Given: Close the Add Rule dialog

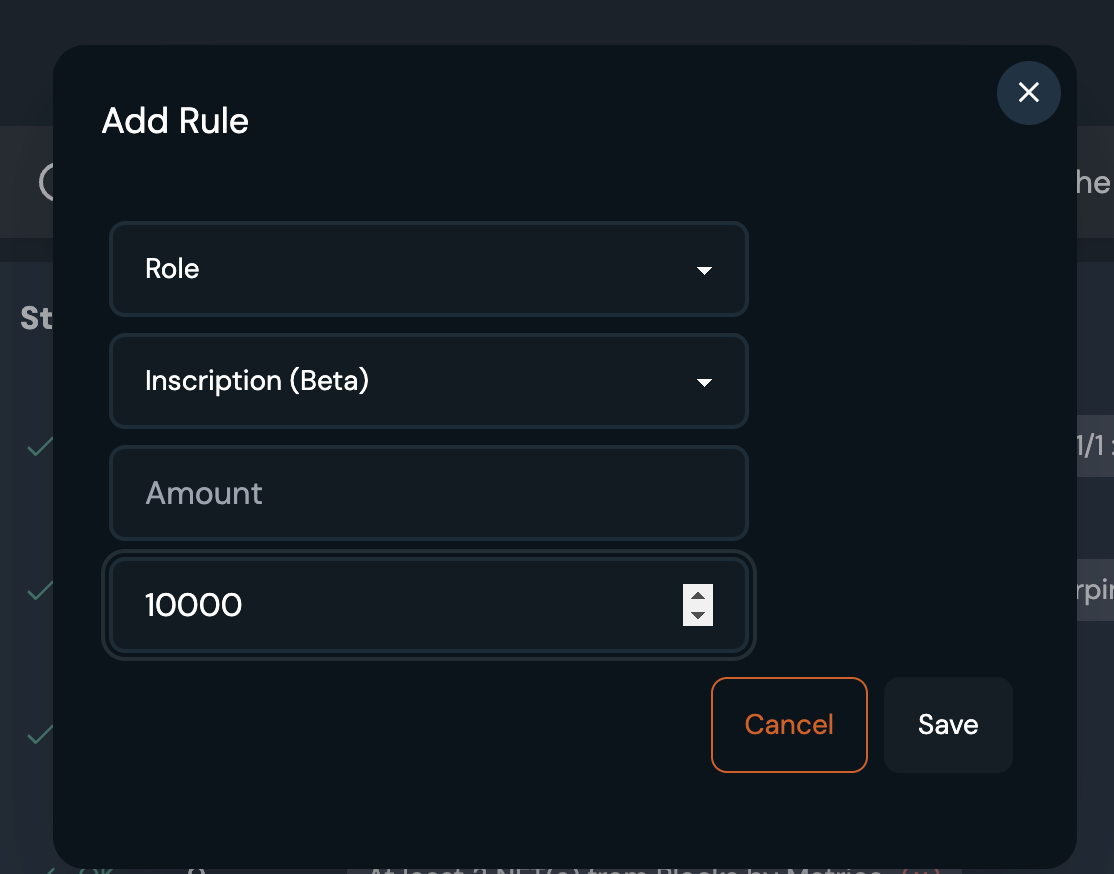Looking at the screenshot, I should tap(1028, 93).
